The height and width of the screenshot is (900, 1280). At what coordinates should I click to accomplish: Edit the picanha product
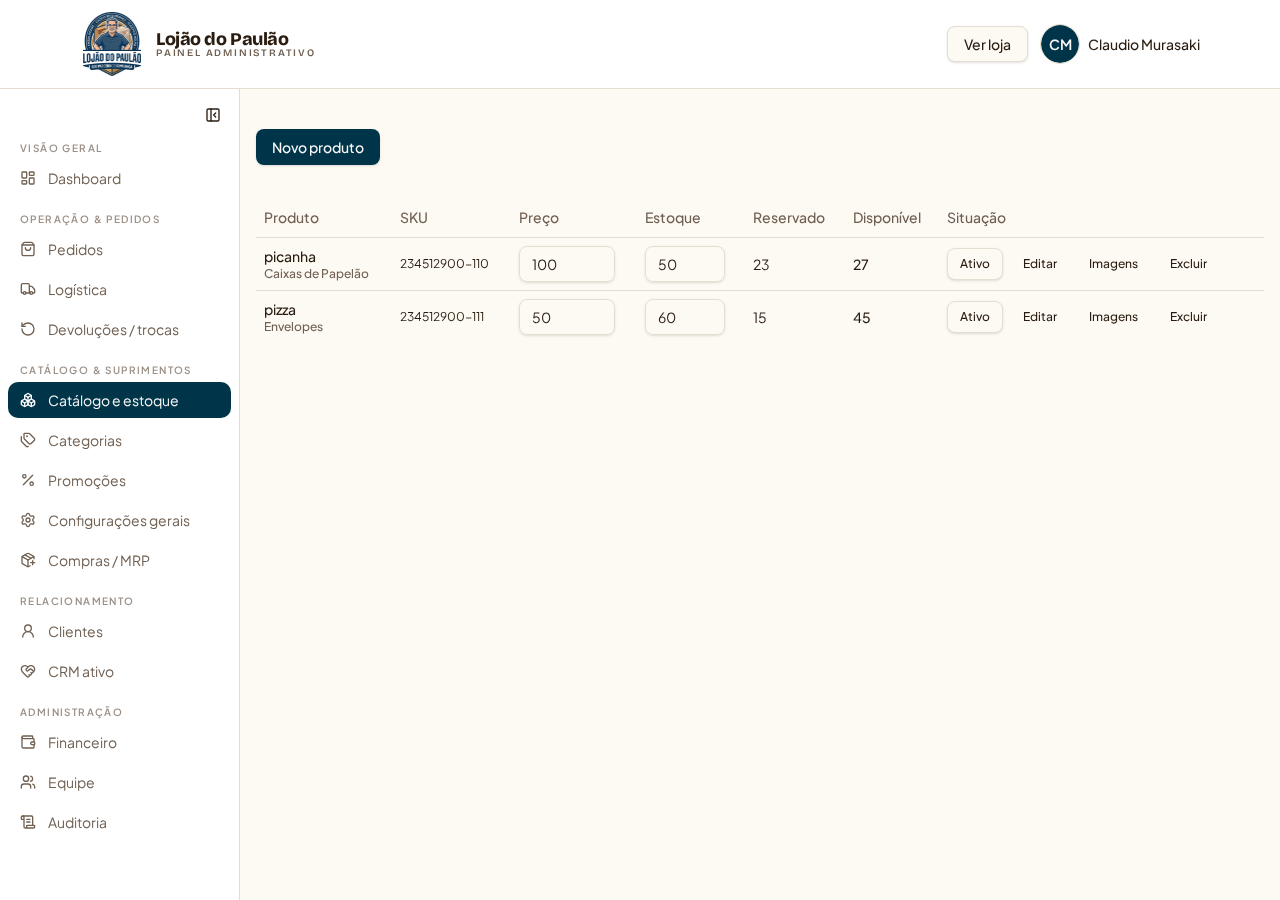1040,264
